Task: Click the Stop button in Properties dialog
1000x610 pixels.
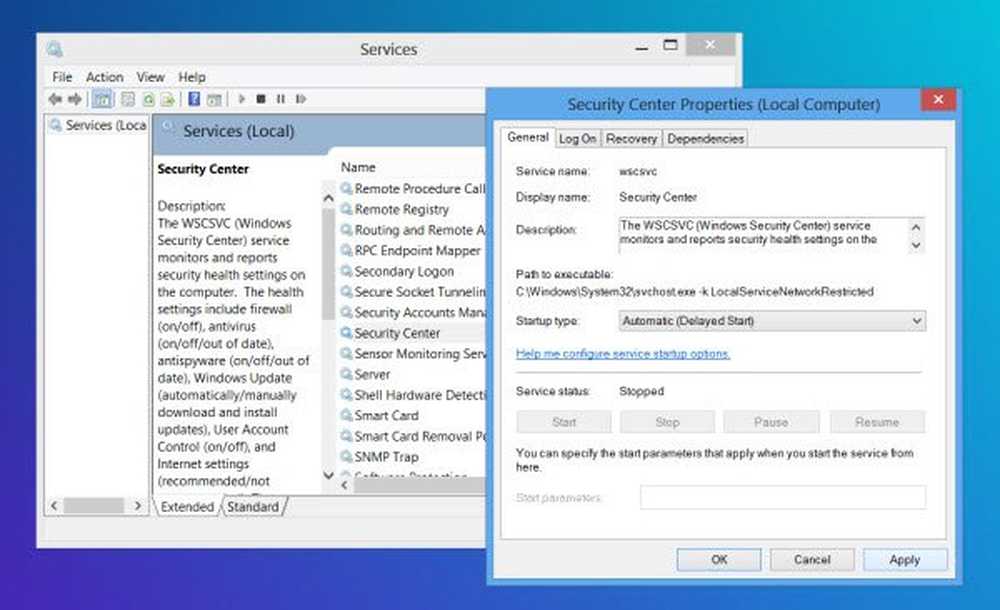Action: 667,422
